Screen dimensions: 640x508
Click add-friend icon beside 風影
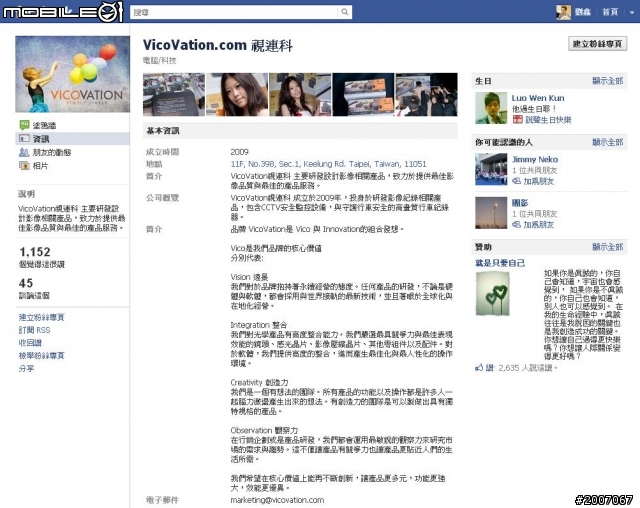[517, 224]
